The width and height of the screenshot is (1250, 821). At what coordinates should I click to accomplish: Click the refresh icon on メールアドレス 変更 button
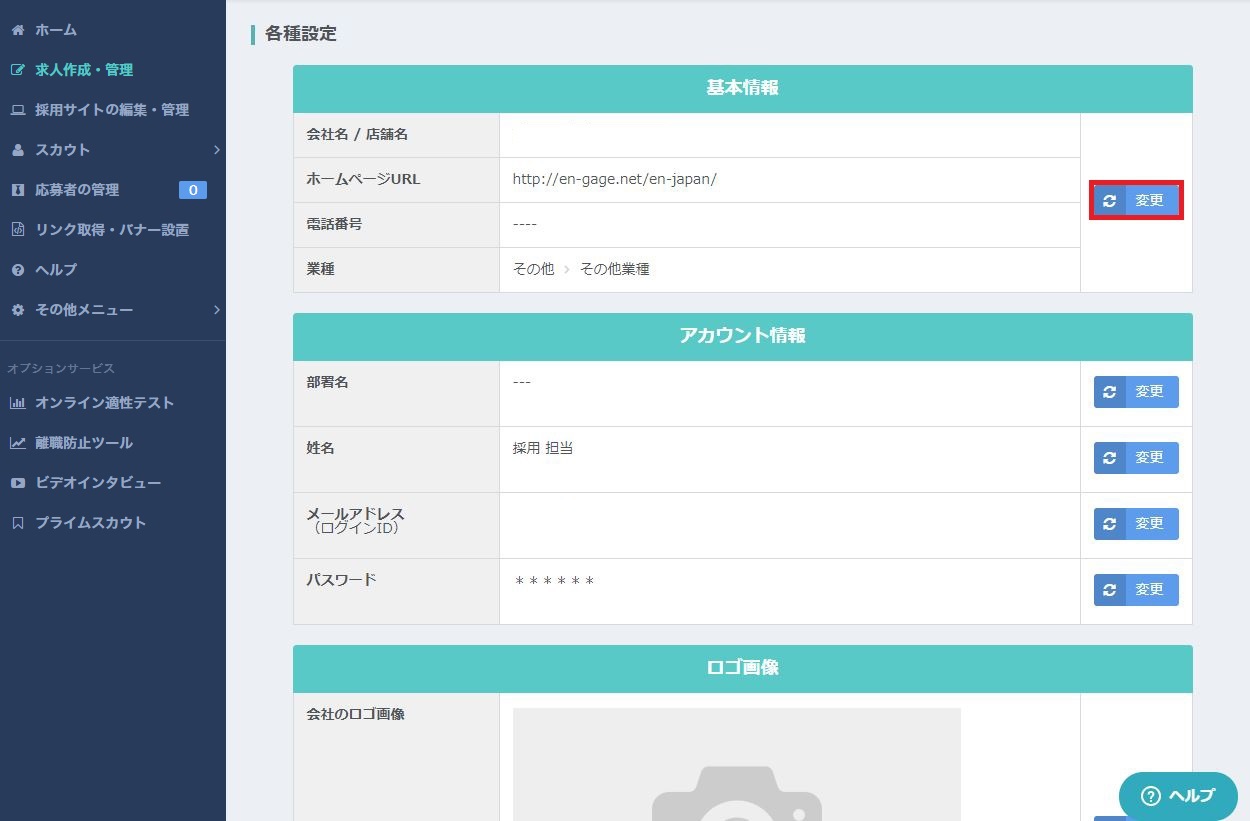1109,524
